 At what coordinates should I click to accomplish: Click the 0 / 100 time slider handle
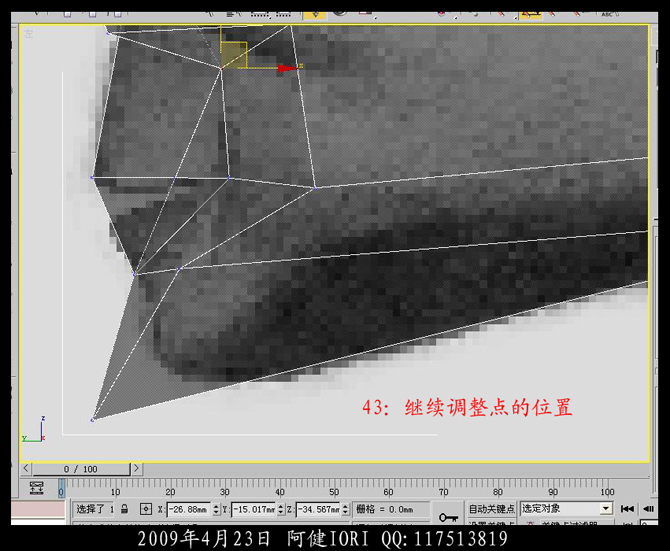coord(81,469)
